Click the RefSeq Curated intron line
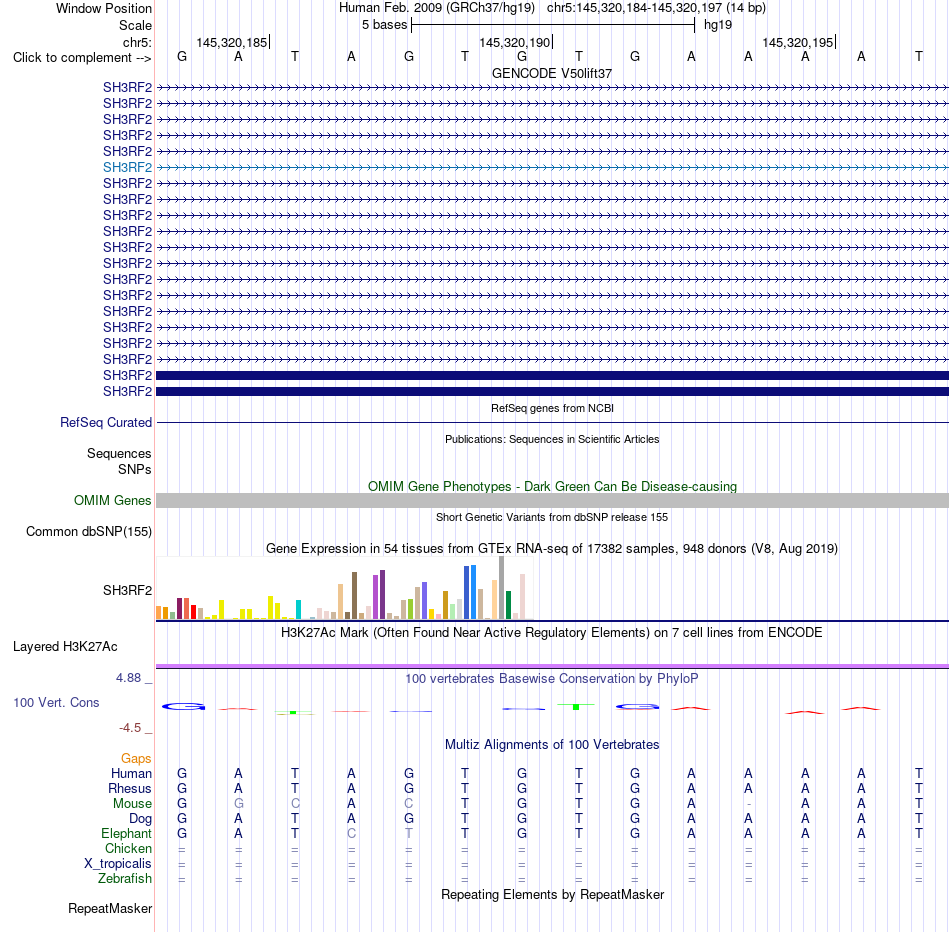The image size is (950, 932). [x=552, y=422]
